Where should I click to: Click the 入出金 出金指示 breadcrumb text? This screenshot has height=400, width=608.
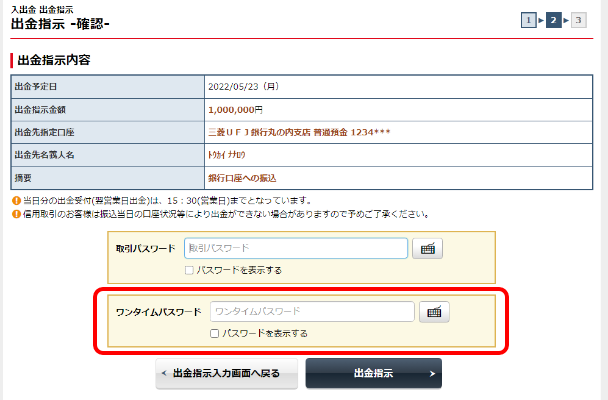42,9
